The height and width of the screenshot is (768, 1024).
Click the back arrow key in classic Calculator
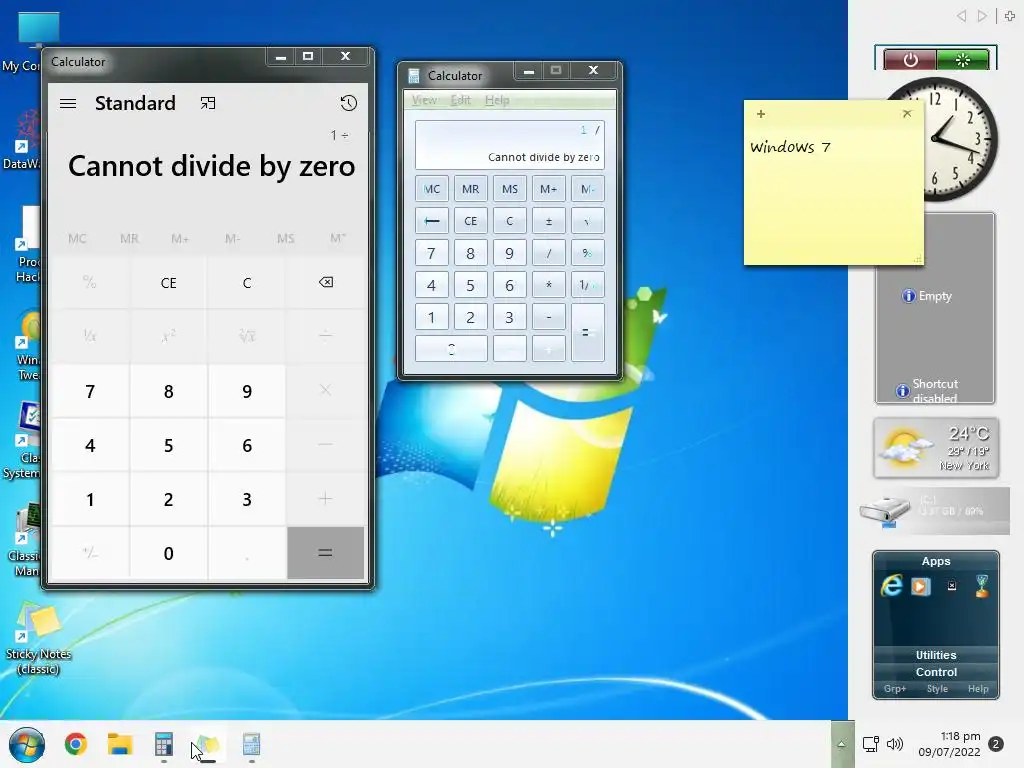432,221
